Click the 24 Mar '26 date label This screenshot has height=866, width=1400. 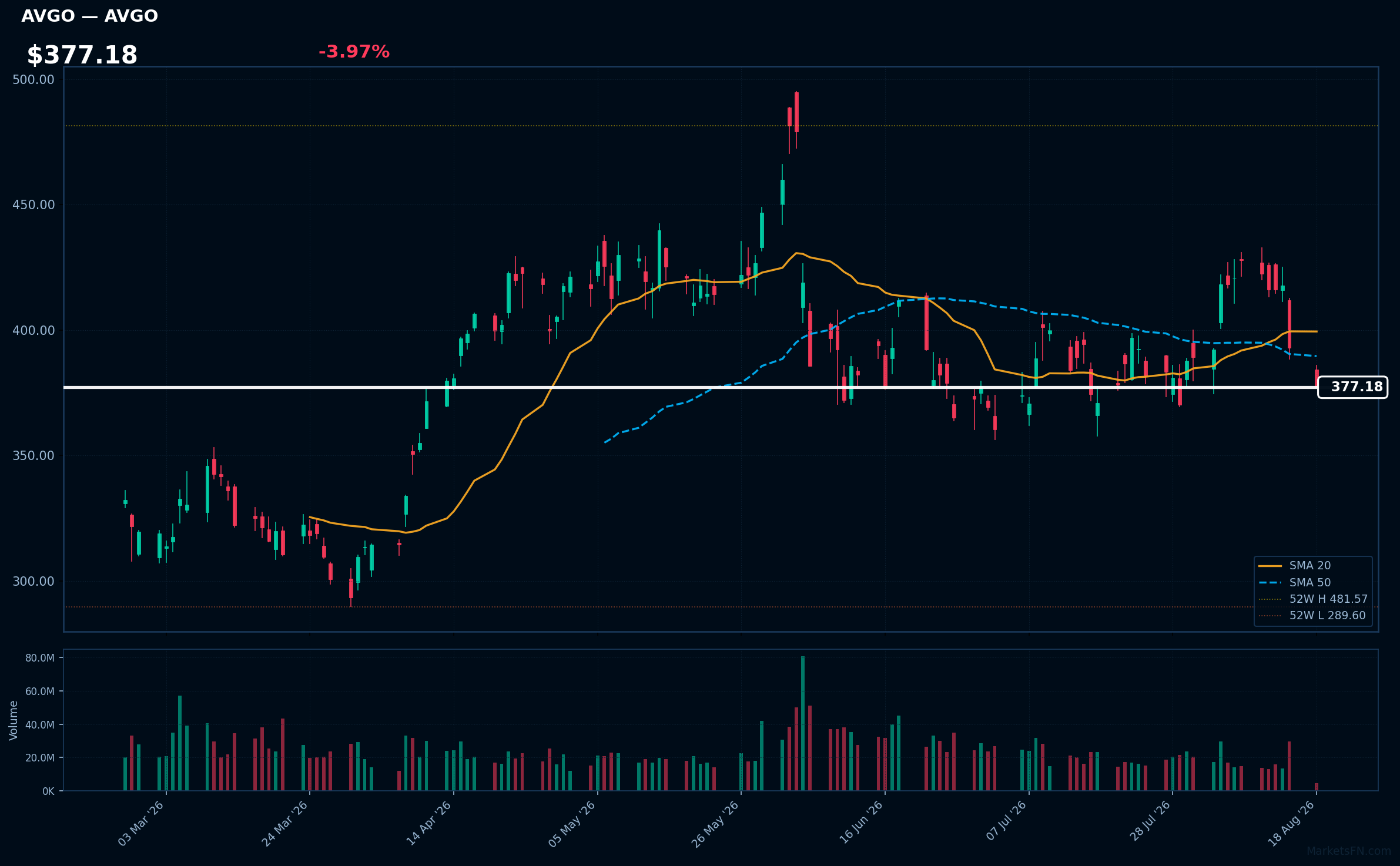click(285, 824)
